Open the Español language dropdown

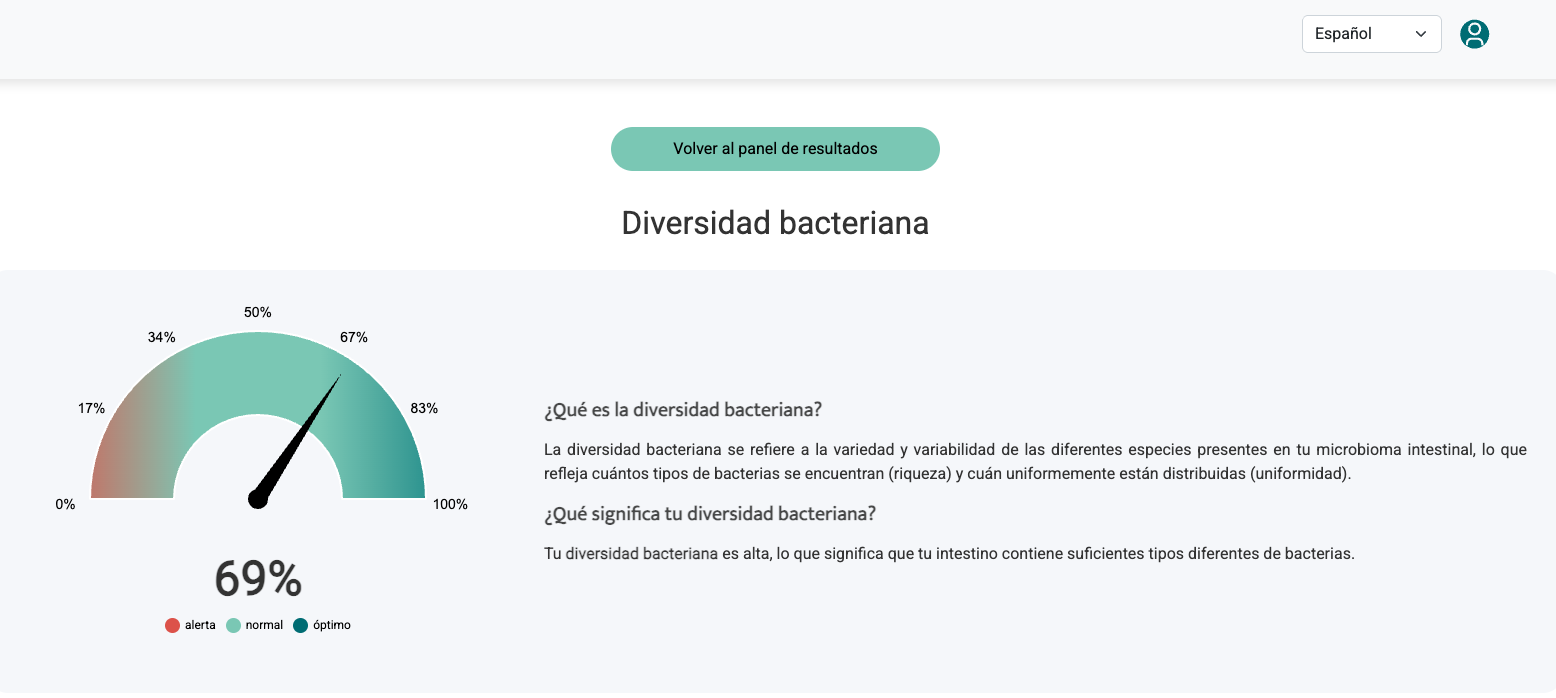[1371, 34]
